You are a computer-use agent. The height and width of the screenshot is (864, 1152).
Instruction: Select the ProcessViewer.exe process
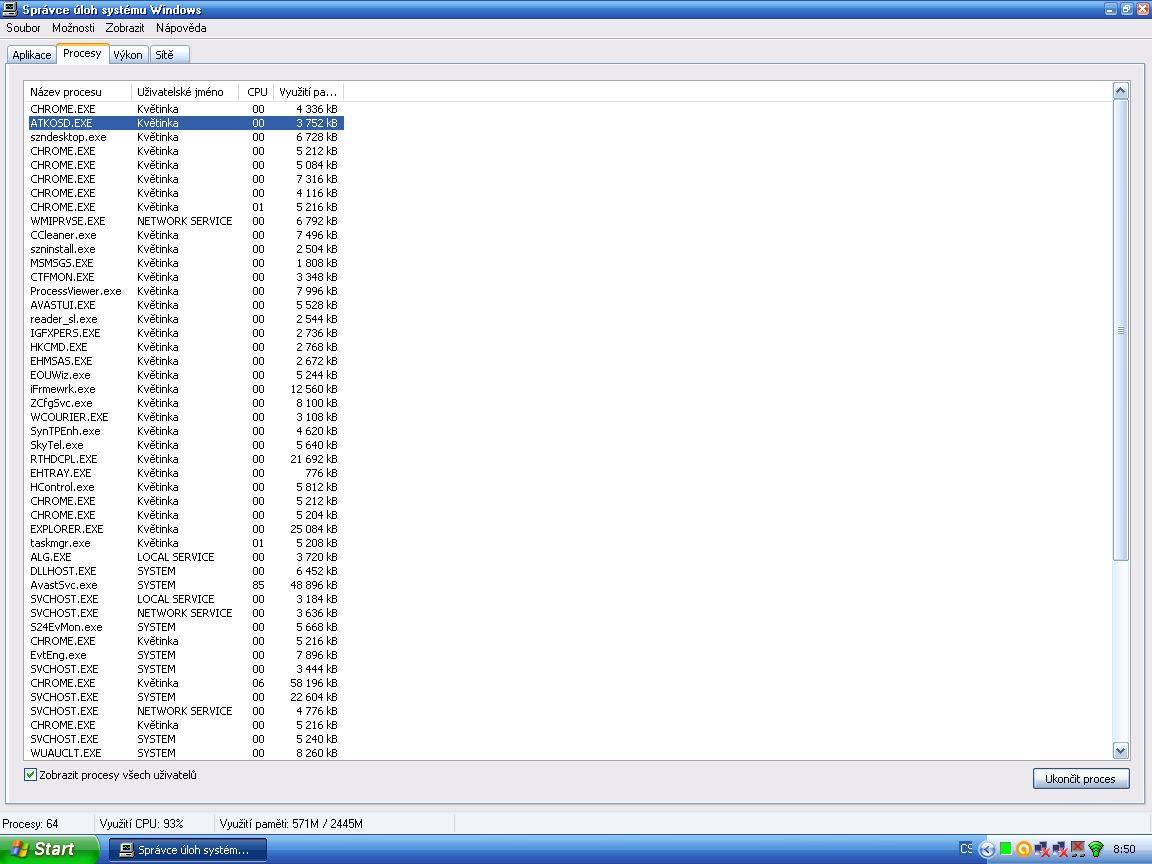pyautogui.click(x=186, y=291)
